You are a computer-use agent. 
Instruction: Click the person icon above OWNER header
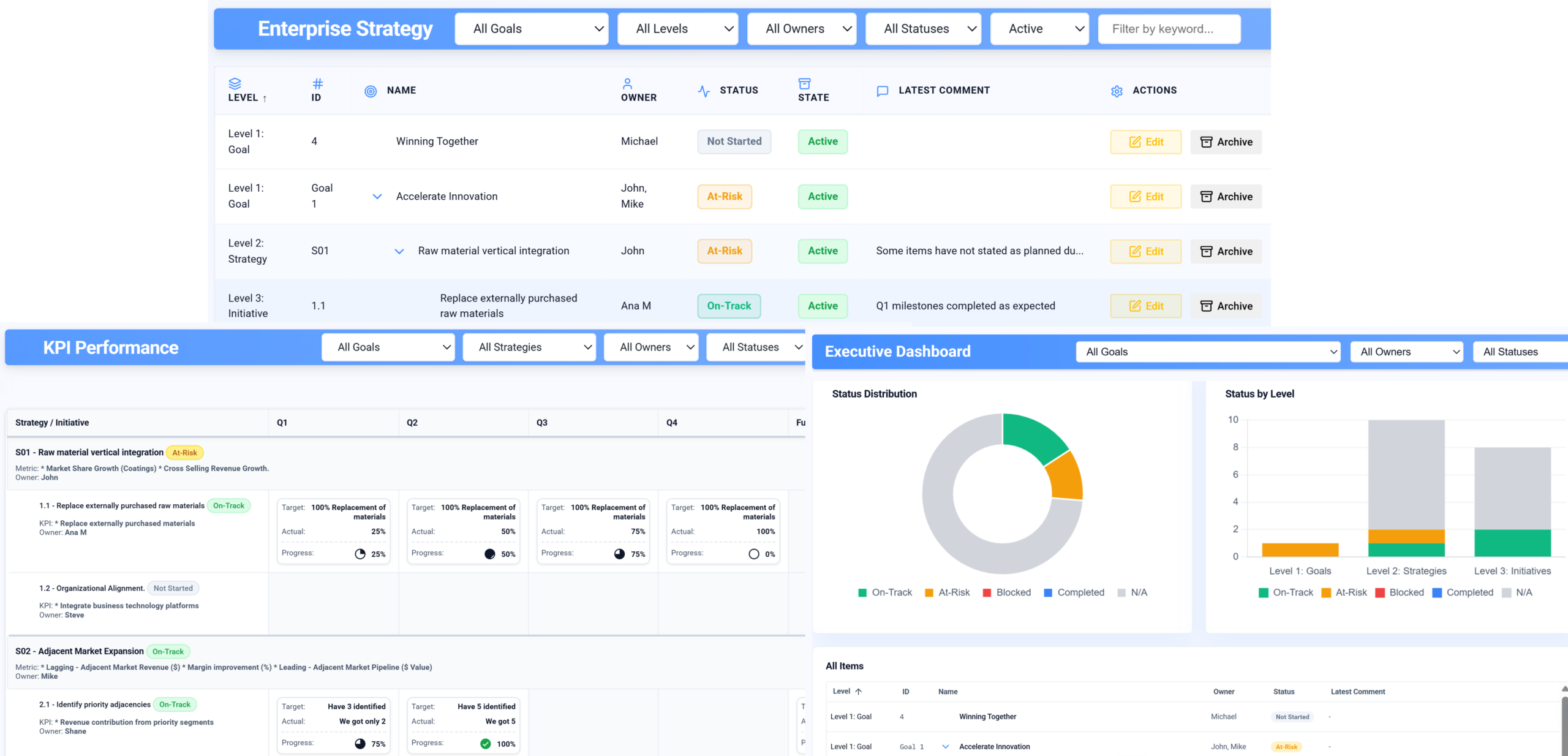pyautogui.click(x=627, y=83)
